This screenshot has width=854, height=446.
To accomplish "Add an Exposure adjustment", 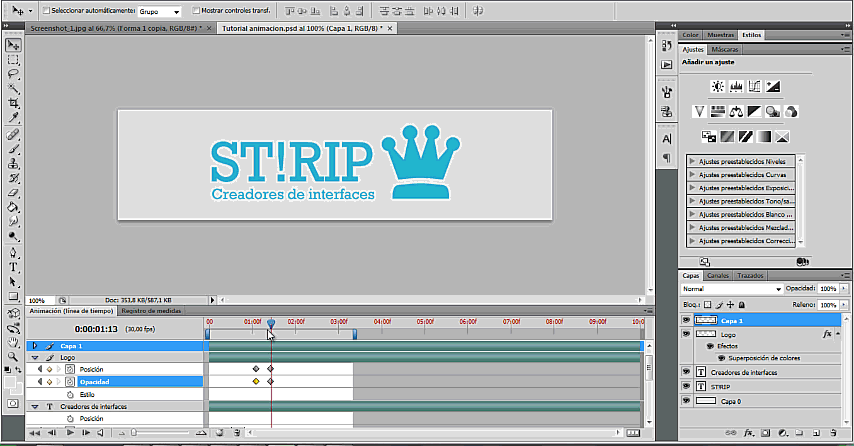I will 773,86.
